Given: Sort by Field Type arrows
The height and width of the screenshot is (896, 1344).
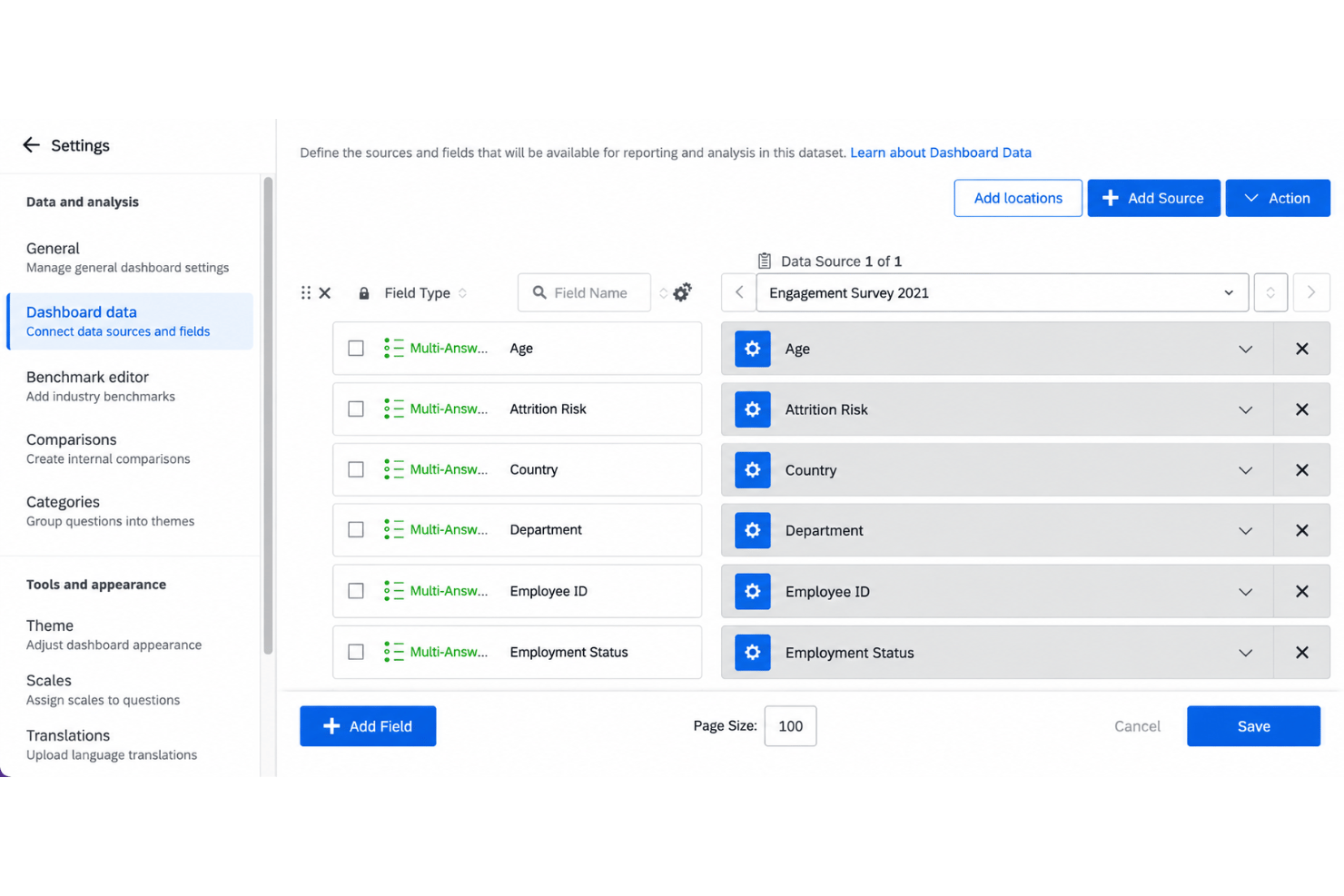Looking at the screenshot, I should pos(462,293).
